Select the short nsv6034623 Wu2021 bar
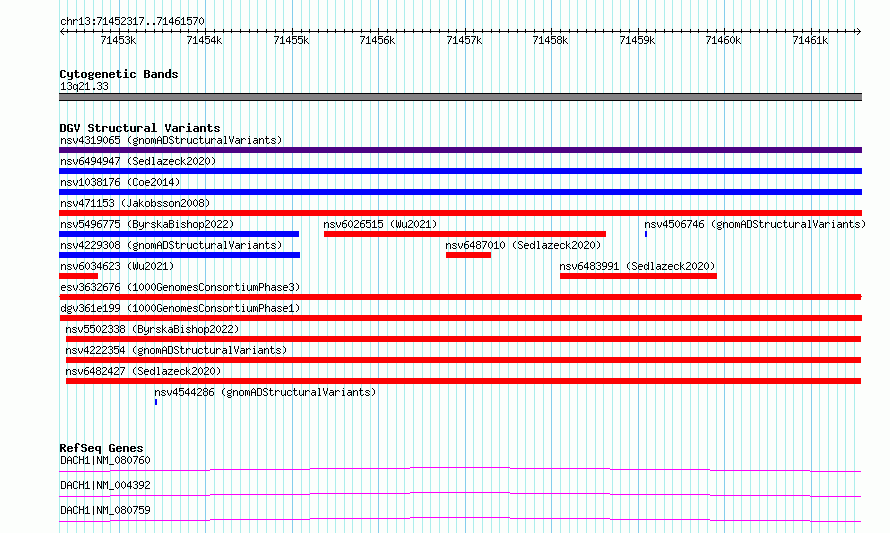 point(78,276)
